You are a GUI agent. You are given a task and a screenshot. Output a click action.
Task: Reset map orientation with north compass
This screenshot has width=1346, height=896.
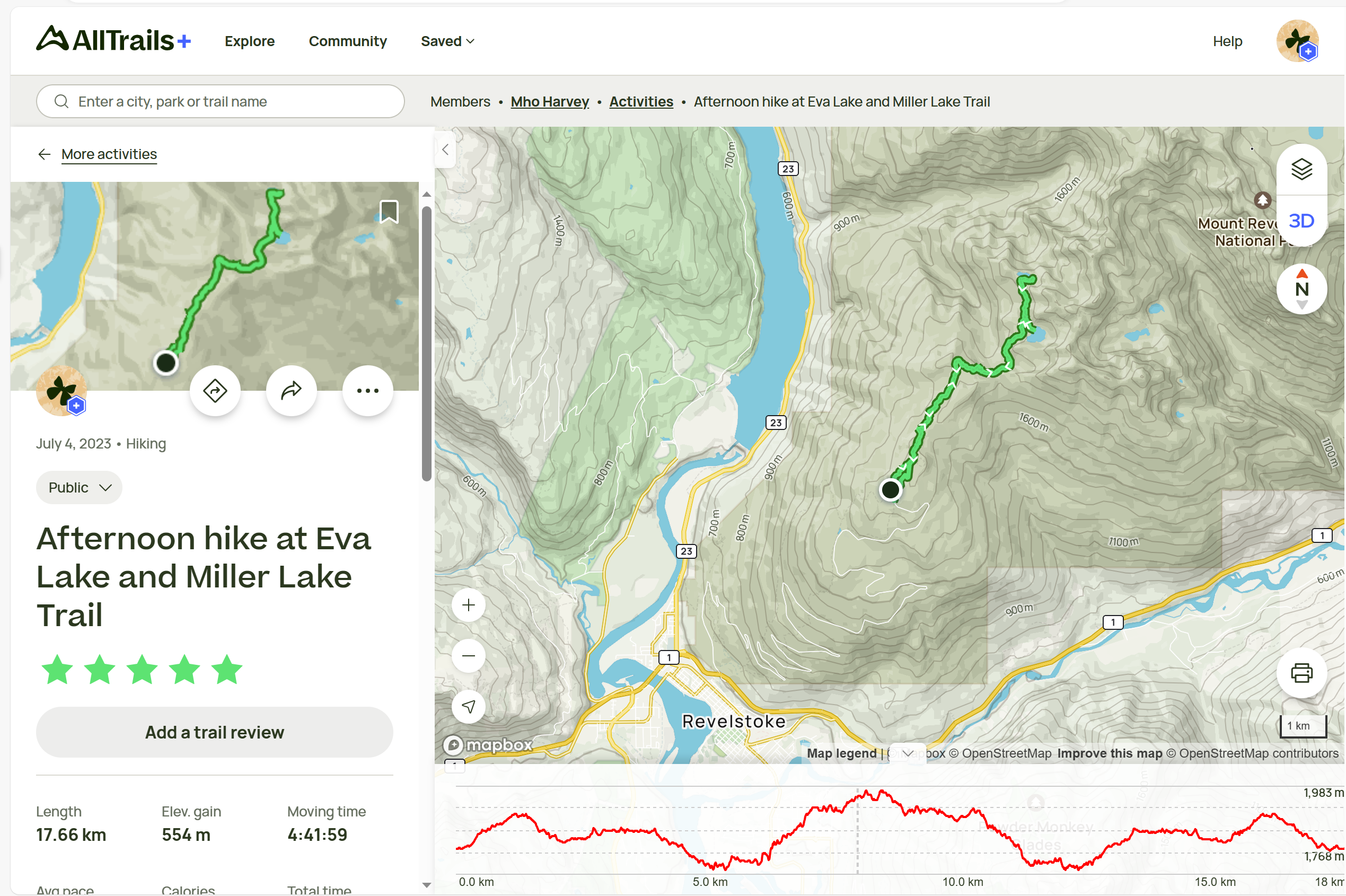tap(1302, 289)
